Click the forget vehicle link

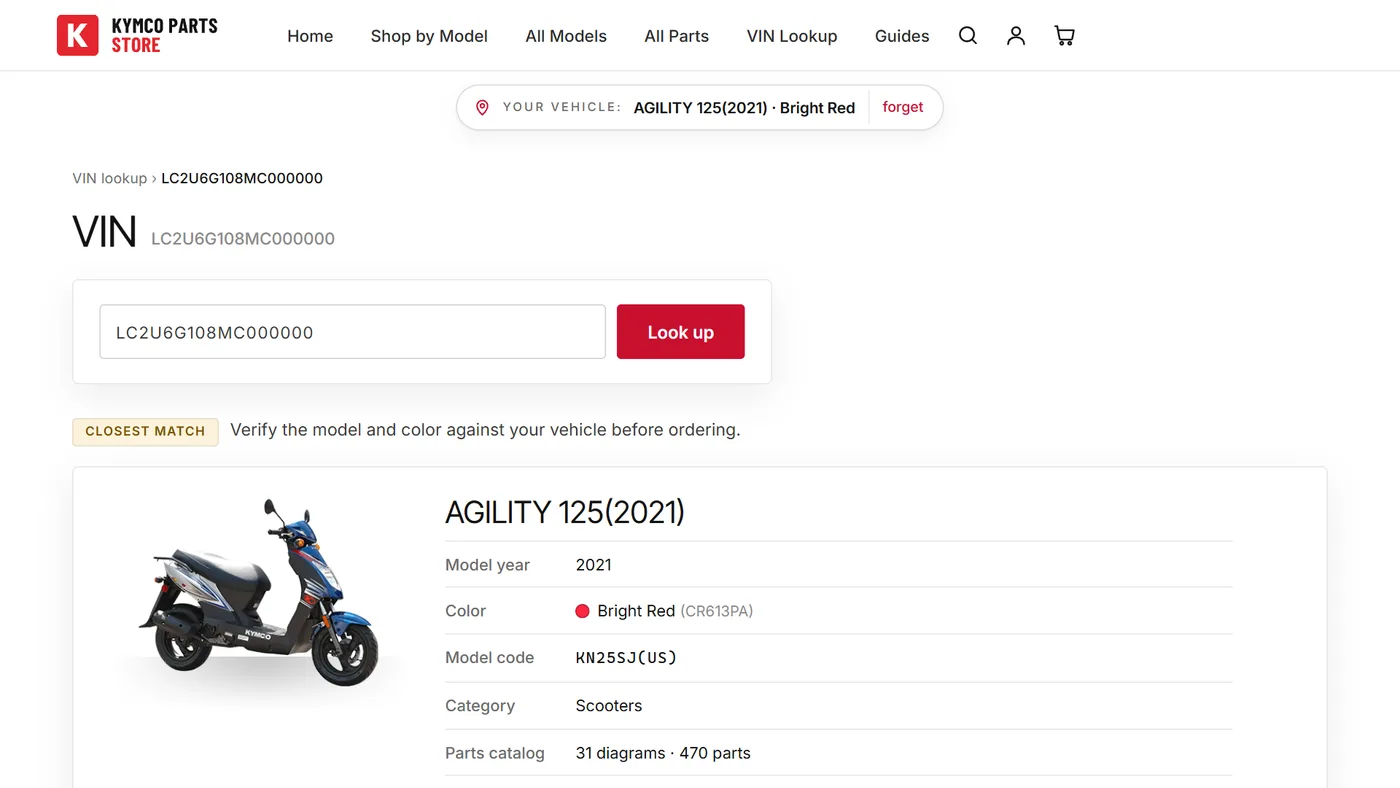click(903, 107)
